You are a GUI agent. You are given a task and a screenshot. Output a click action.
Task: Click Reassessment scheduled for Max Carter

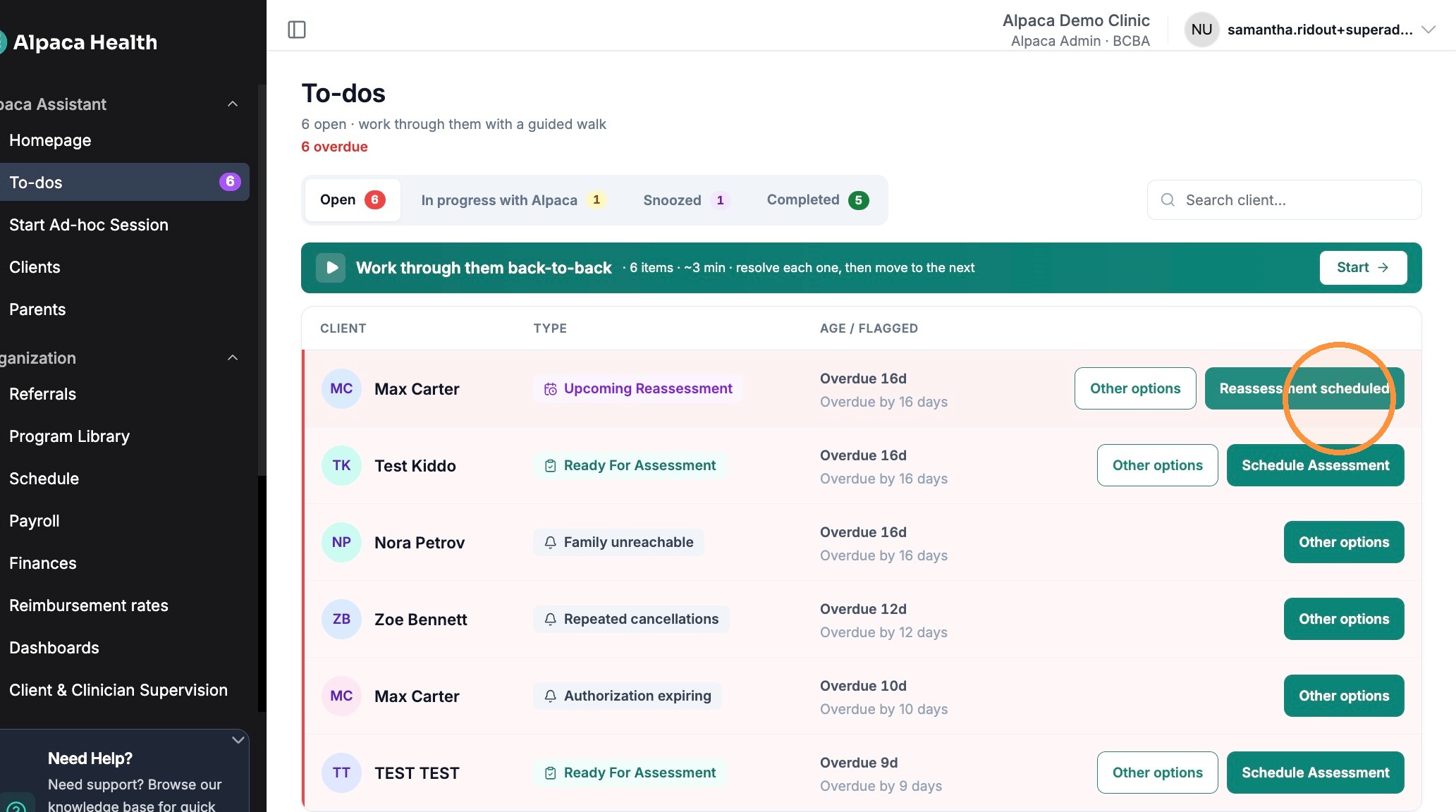(1304, 388)
